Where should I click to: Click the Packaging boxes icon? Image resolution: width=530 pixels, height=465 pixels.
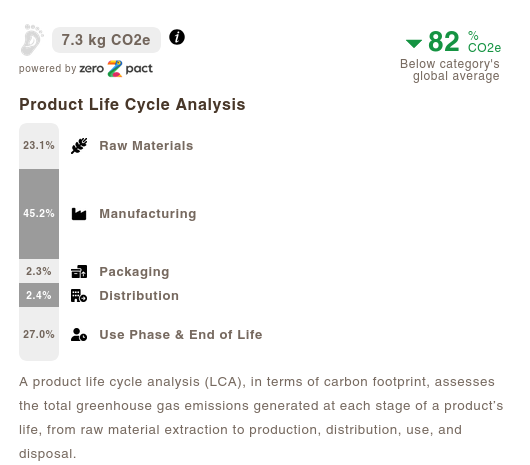(79, 272)
